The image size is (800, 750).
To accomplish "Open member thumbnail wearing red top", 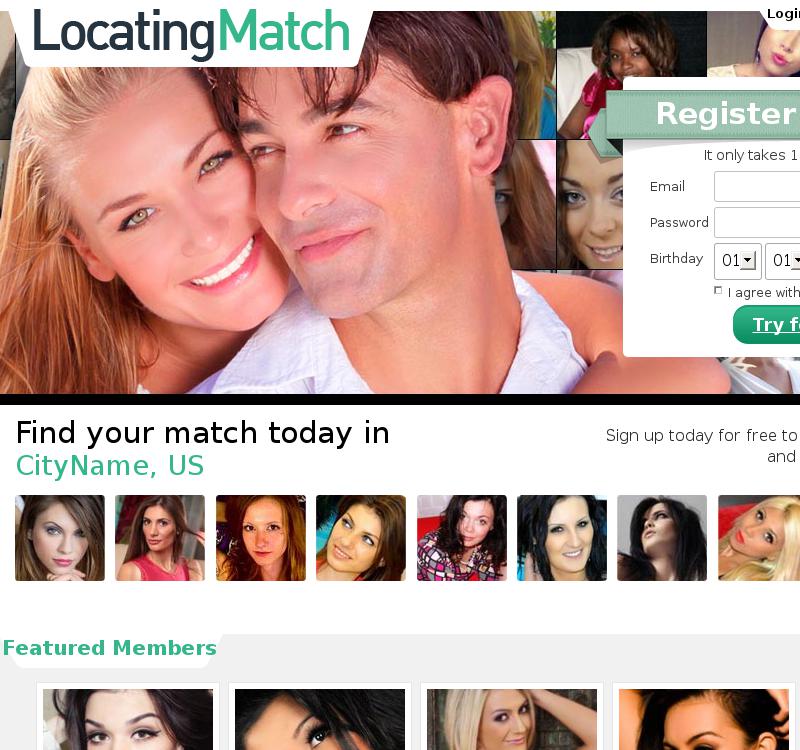I will pyautogui.click(x=160, y=538).
